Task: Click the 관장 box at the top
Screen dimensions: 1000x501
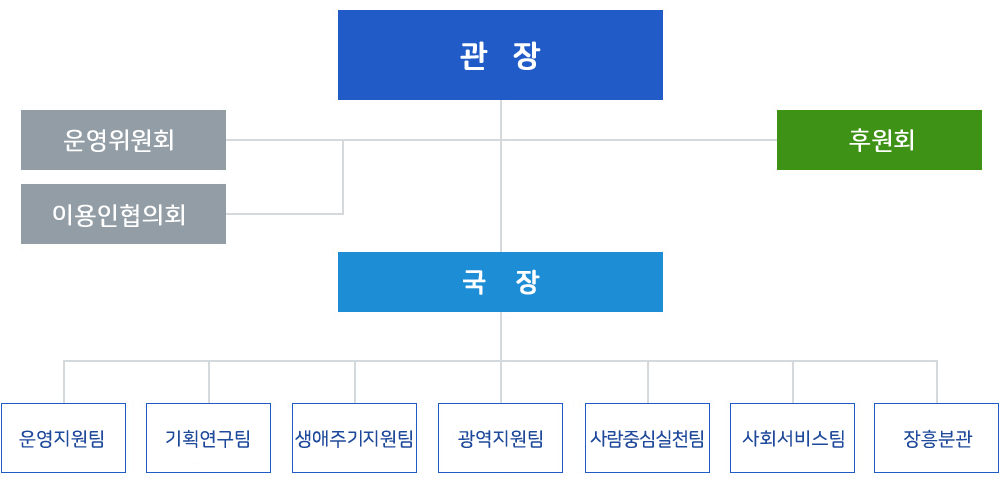Action: [x=500, y=55]
